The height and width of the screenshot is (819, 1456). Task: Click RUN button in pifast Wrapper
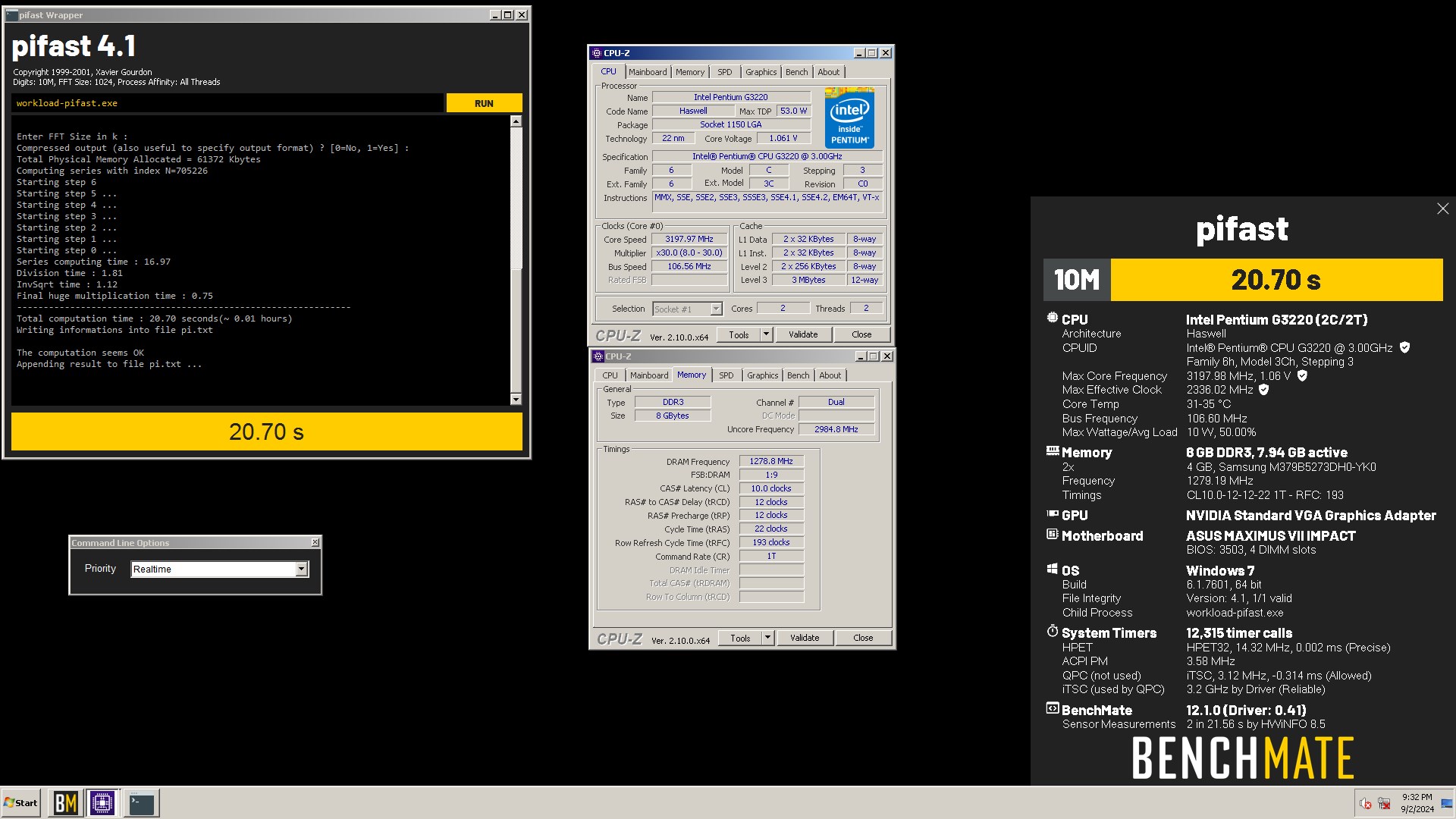(x=484, y=103)
